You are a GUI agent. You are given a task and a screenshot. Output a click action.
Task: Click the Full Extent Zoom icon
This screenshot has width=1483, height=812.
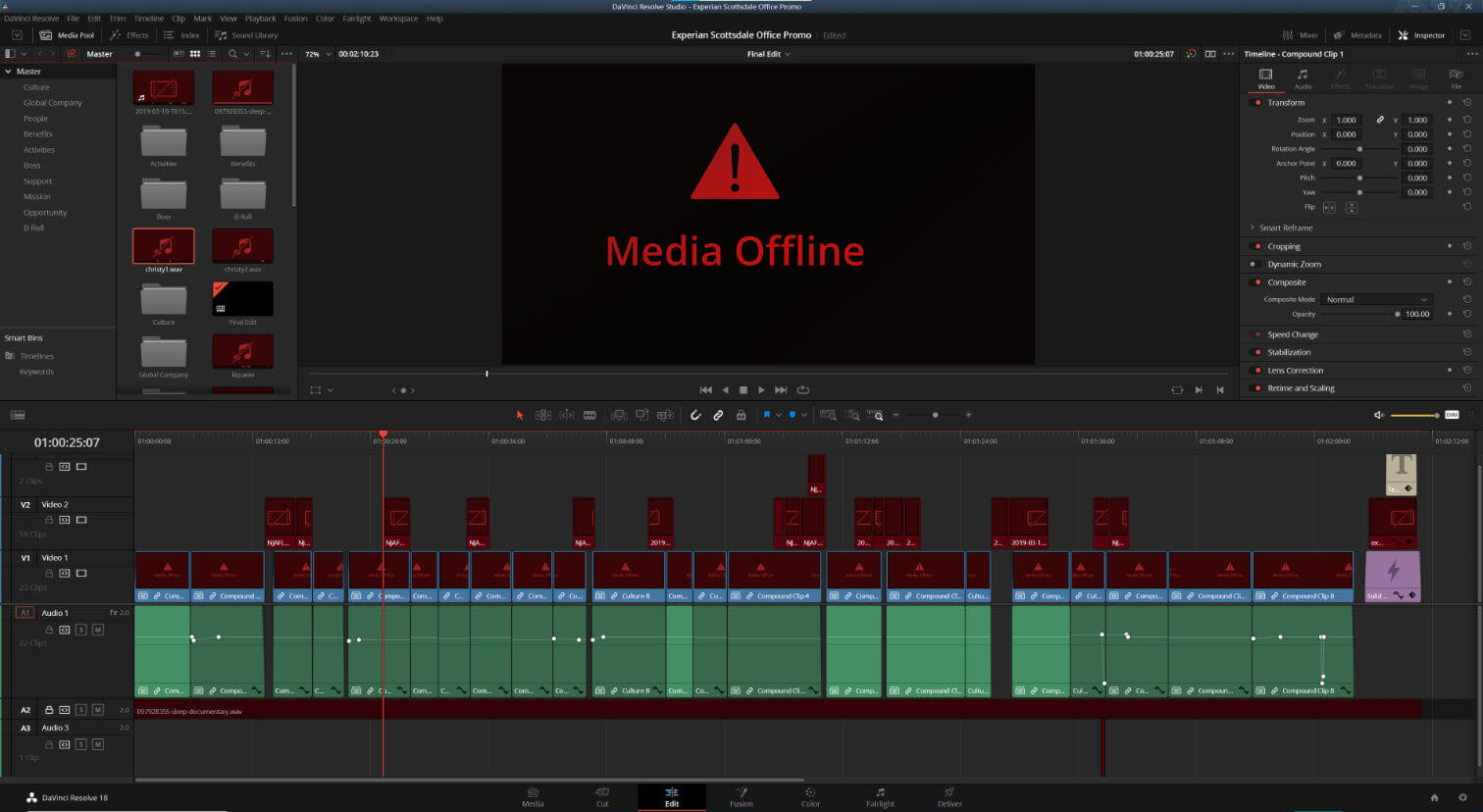click(x=829, y=415)
